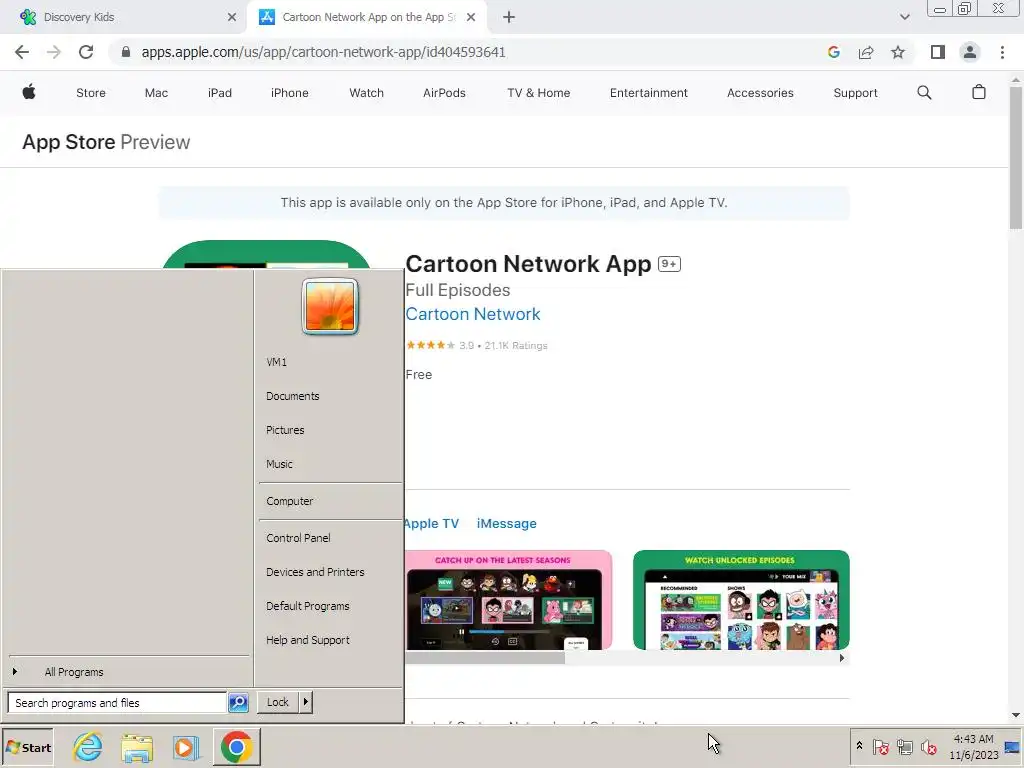
Task: Close the Discovery Kids tab
Action: click(x=232, y=17)
